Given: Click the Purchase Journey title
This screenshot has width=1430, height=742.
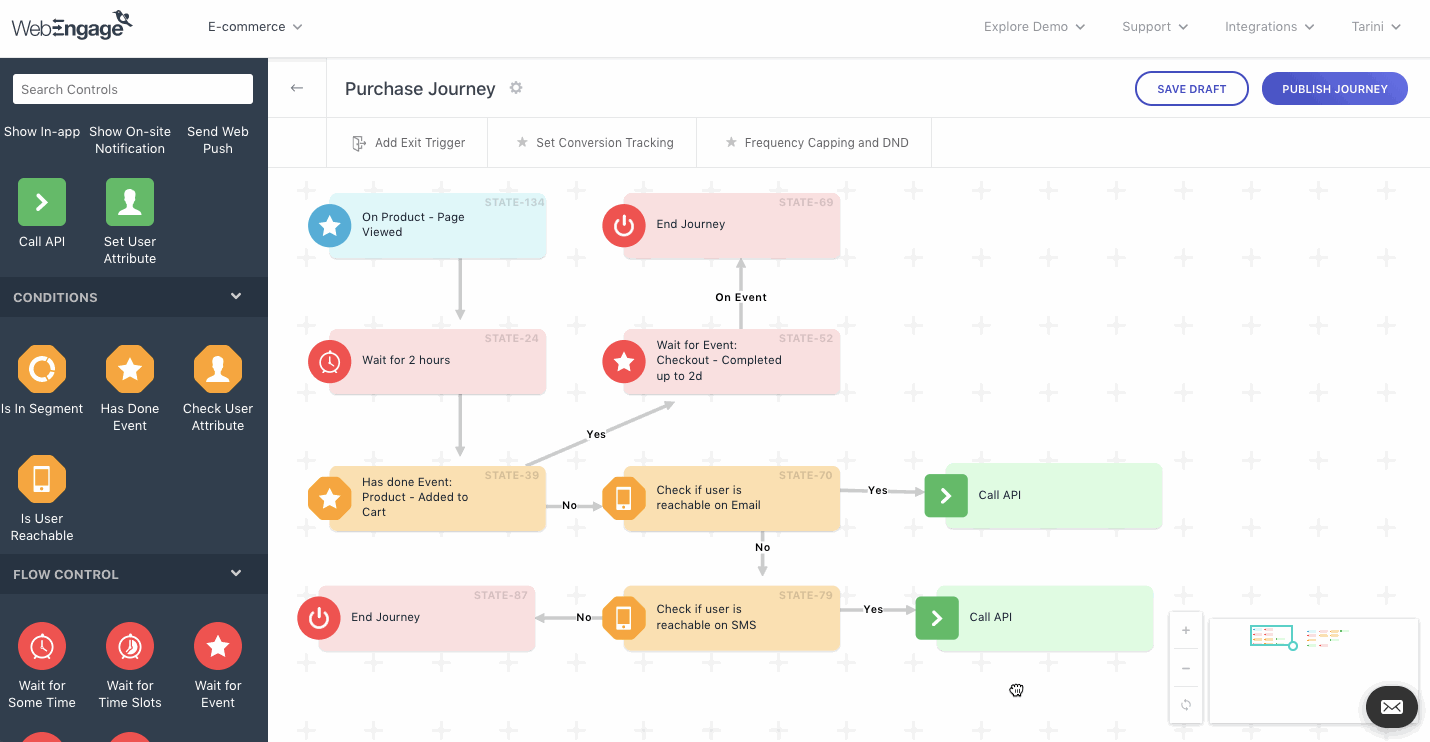Looking at the screenshot, I should [x=420, y=89].
